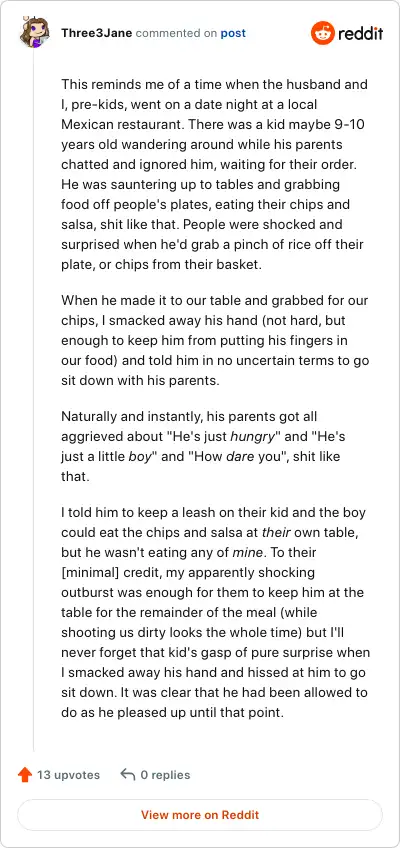Click the reddit wordmark text
The height and width of the screenshot is (848, 400).
pos(361,34)
